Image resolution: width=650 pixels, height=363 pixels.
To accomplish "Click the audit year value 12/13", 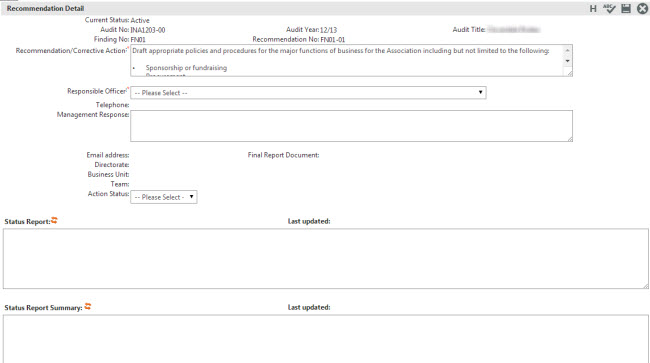I will tap(328, 30).
